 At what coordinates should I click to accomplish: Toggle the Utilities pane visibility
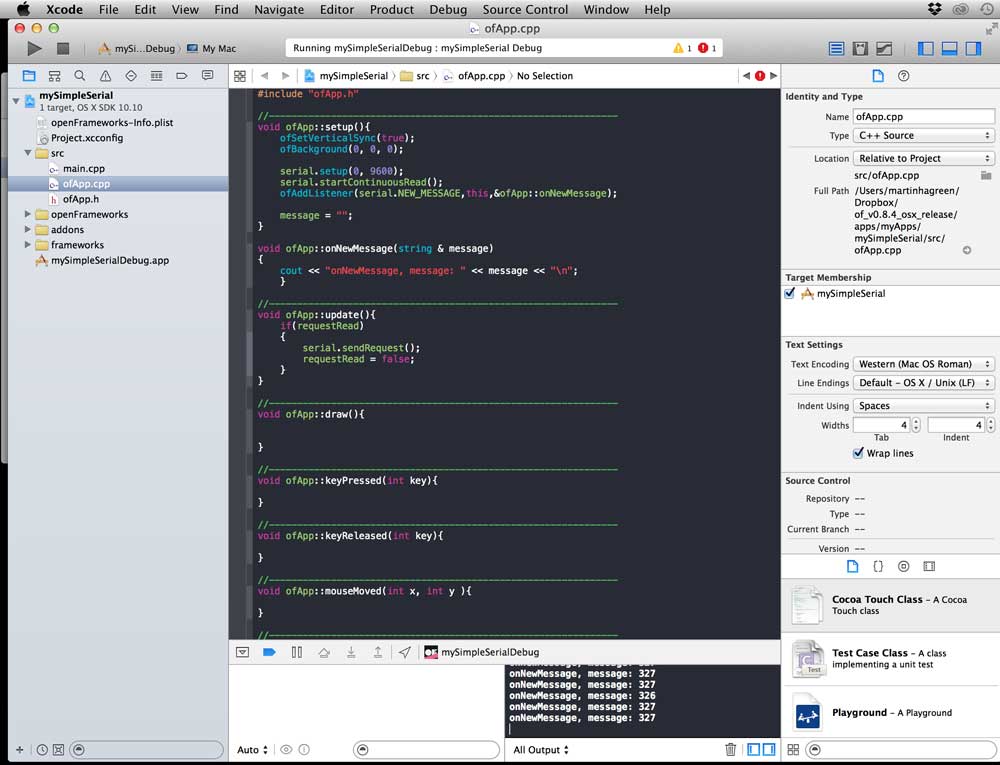(x=973, y=48)
